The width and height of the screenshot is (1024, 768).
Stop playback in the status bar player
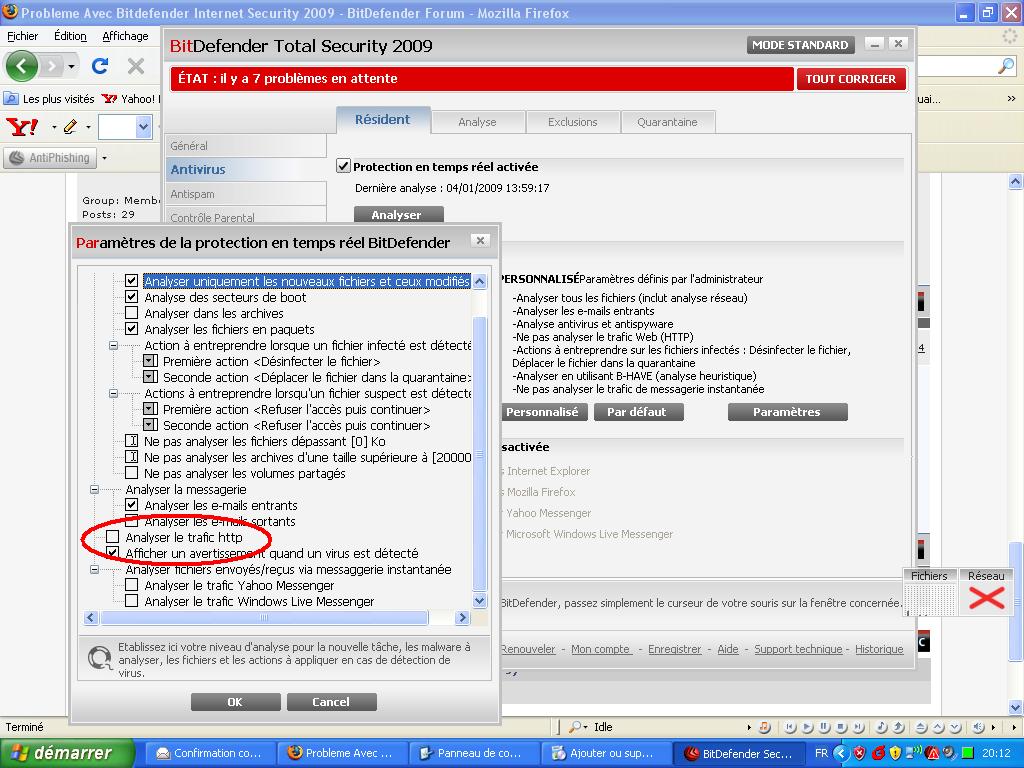click(841, 727)
